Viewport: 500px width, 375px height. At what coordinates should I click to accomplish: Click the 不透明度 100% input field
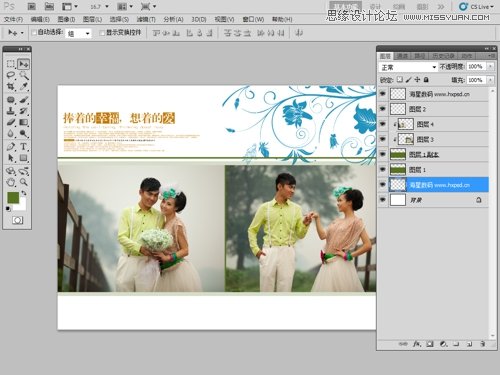[x=476, y=67]
